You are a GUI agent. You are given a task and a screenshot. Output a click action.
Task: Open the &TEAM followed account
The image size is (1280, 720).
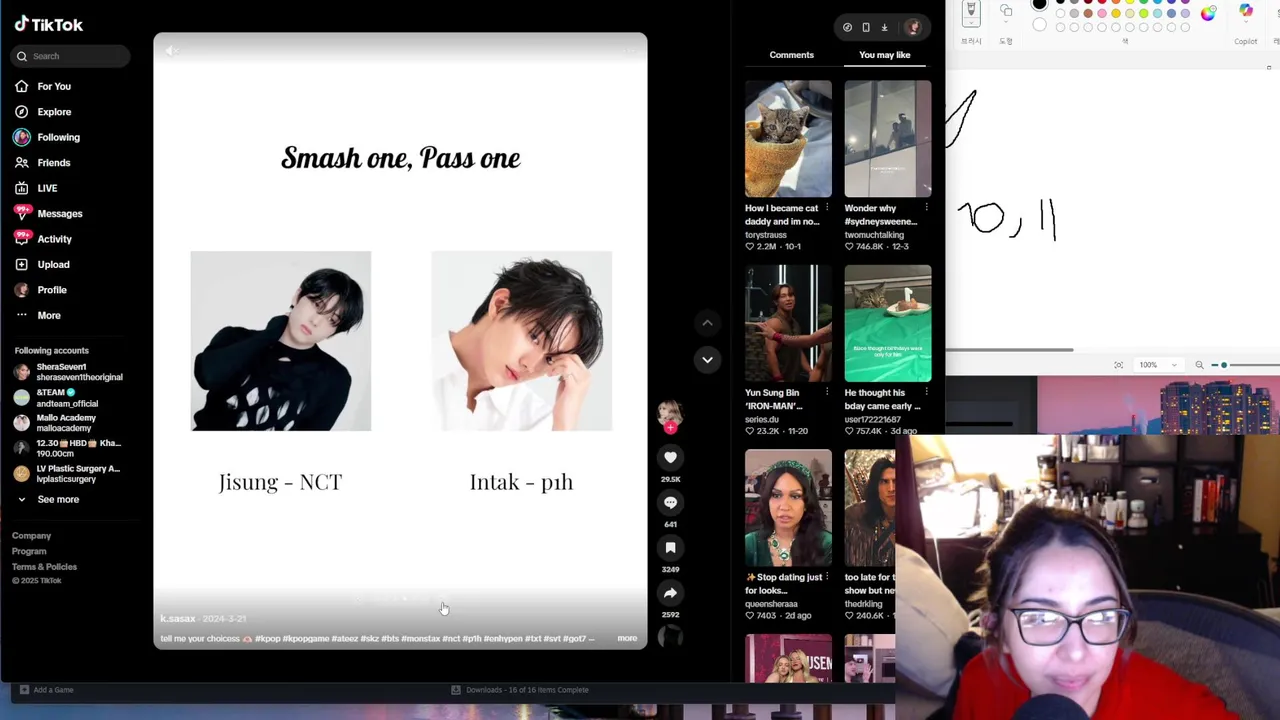click(68, 397)
